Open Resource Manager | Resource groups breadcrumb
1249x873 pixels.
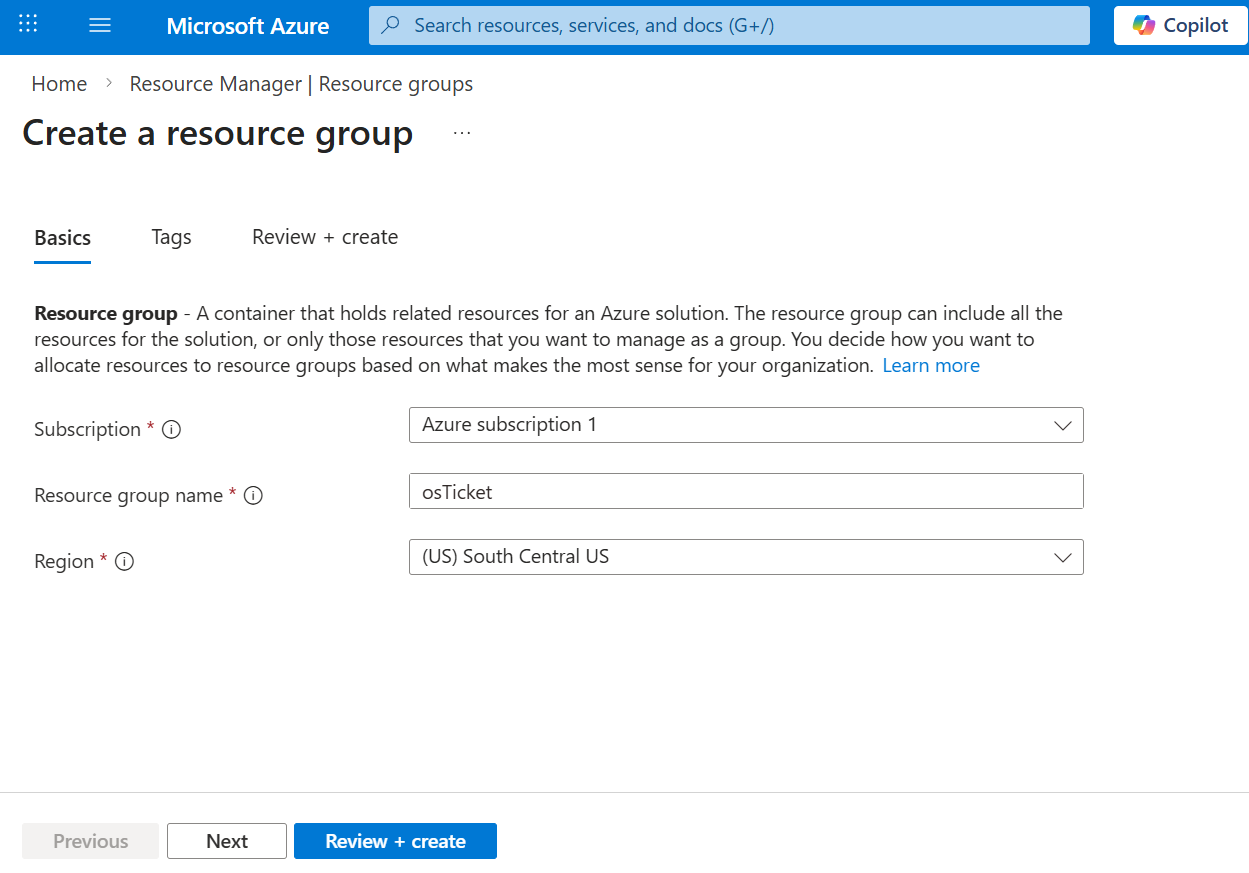[x=301, y=84]
